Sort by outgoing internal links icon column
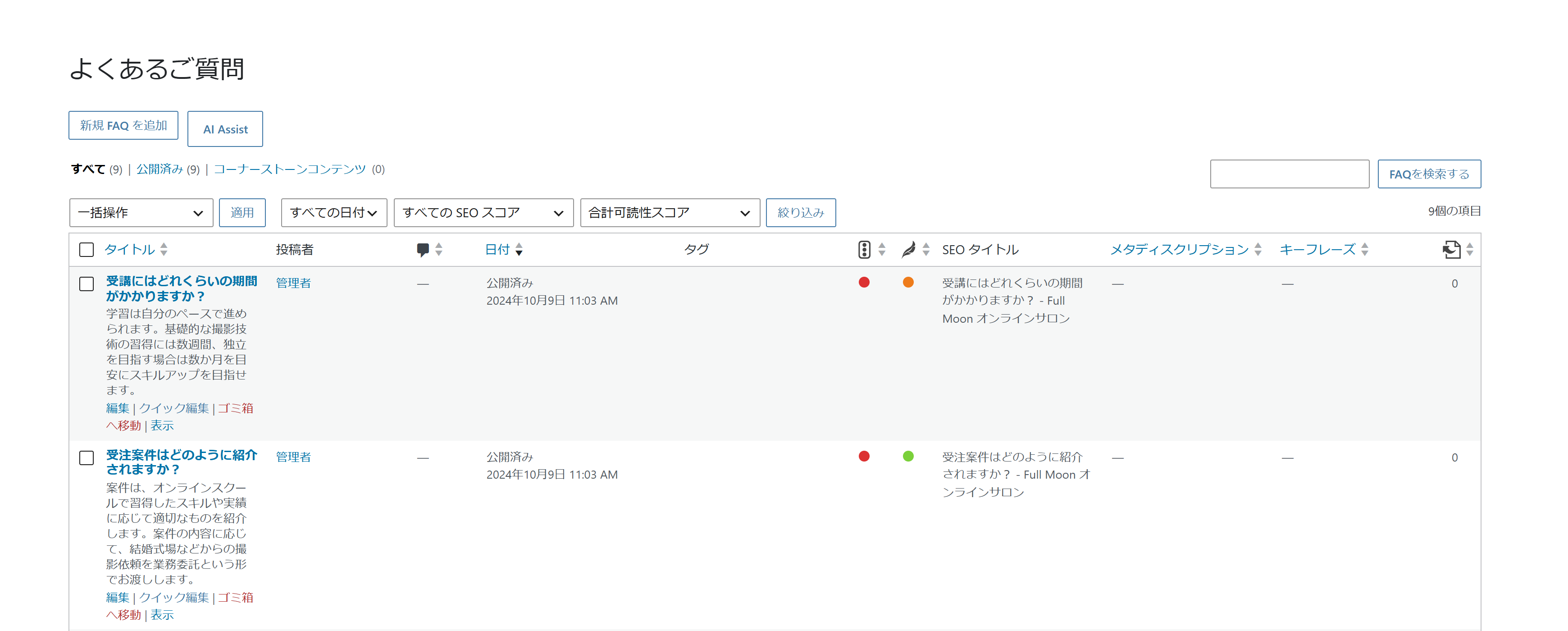 1452,250
